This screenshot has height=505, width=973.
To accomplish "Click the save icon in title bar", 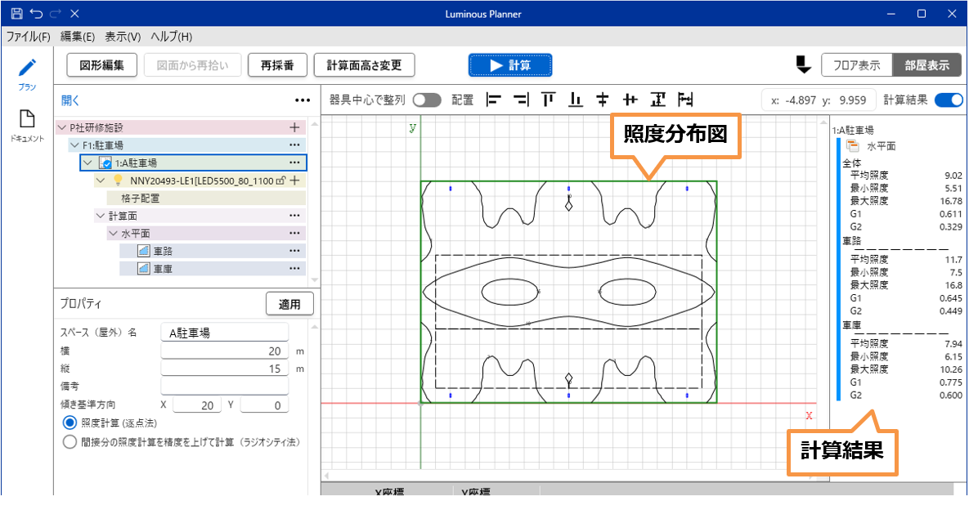I will click(x=16, y=14).
